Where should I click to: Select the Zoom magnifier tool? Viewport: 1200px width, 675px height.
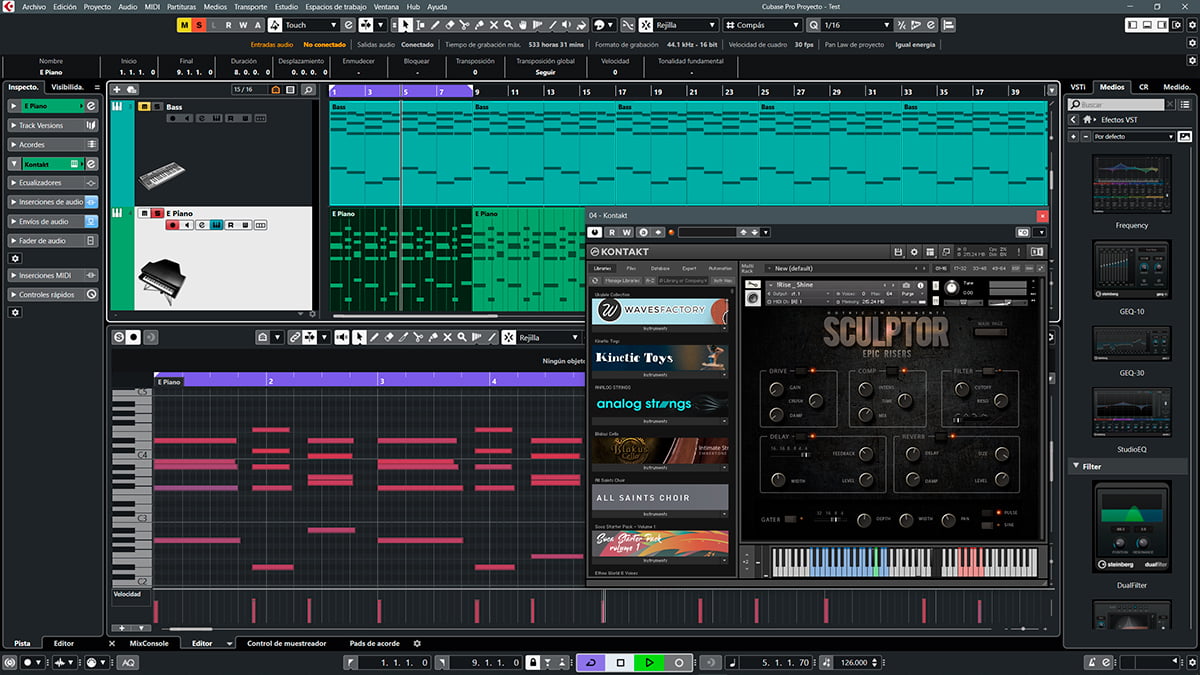point(509,24)
